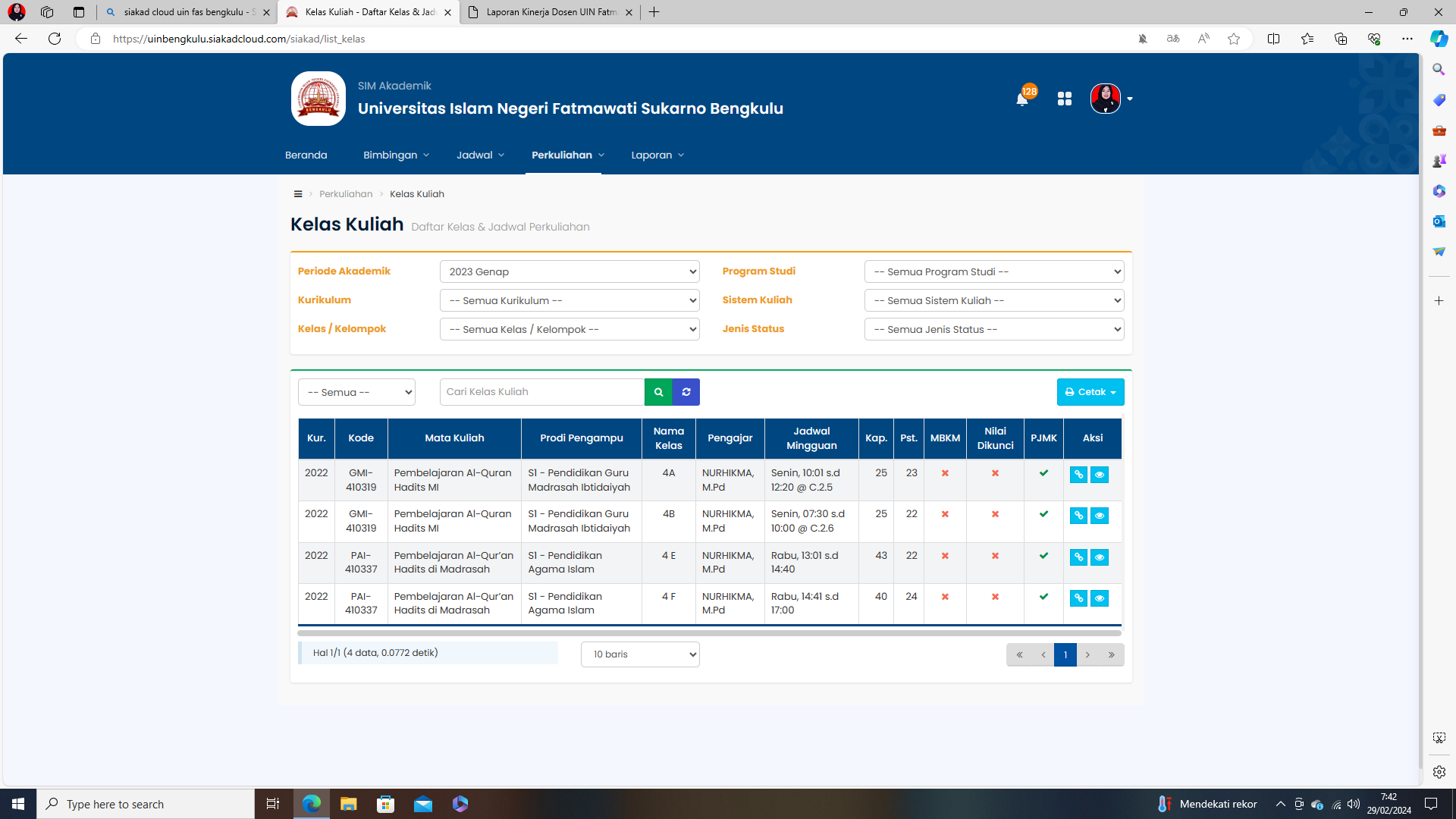Click the table horizontal scrollbar
Viewport: 1456px width, 819px height.
(708, 632)
